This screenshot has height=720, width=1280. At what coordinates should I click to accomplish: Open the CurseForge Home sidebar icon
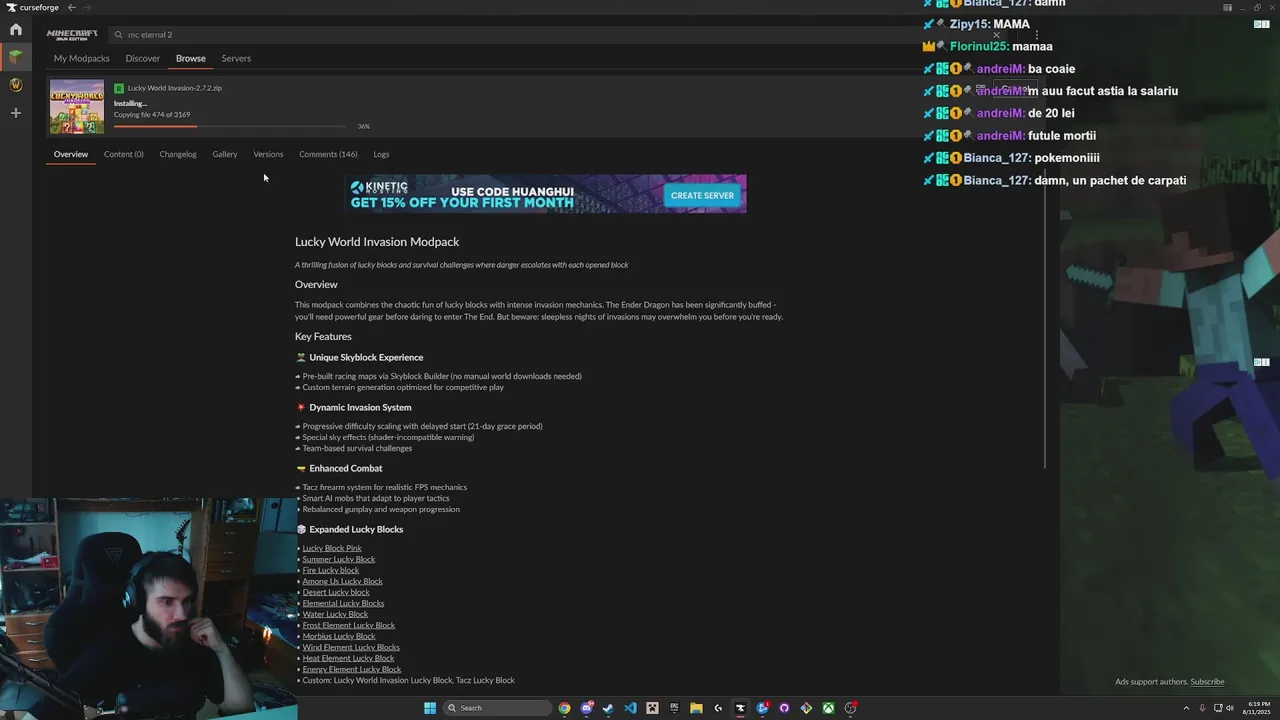point(15,30)
